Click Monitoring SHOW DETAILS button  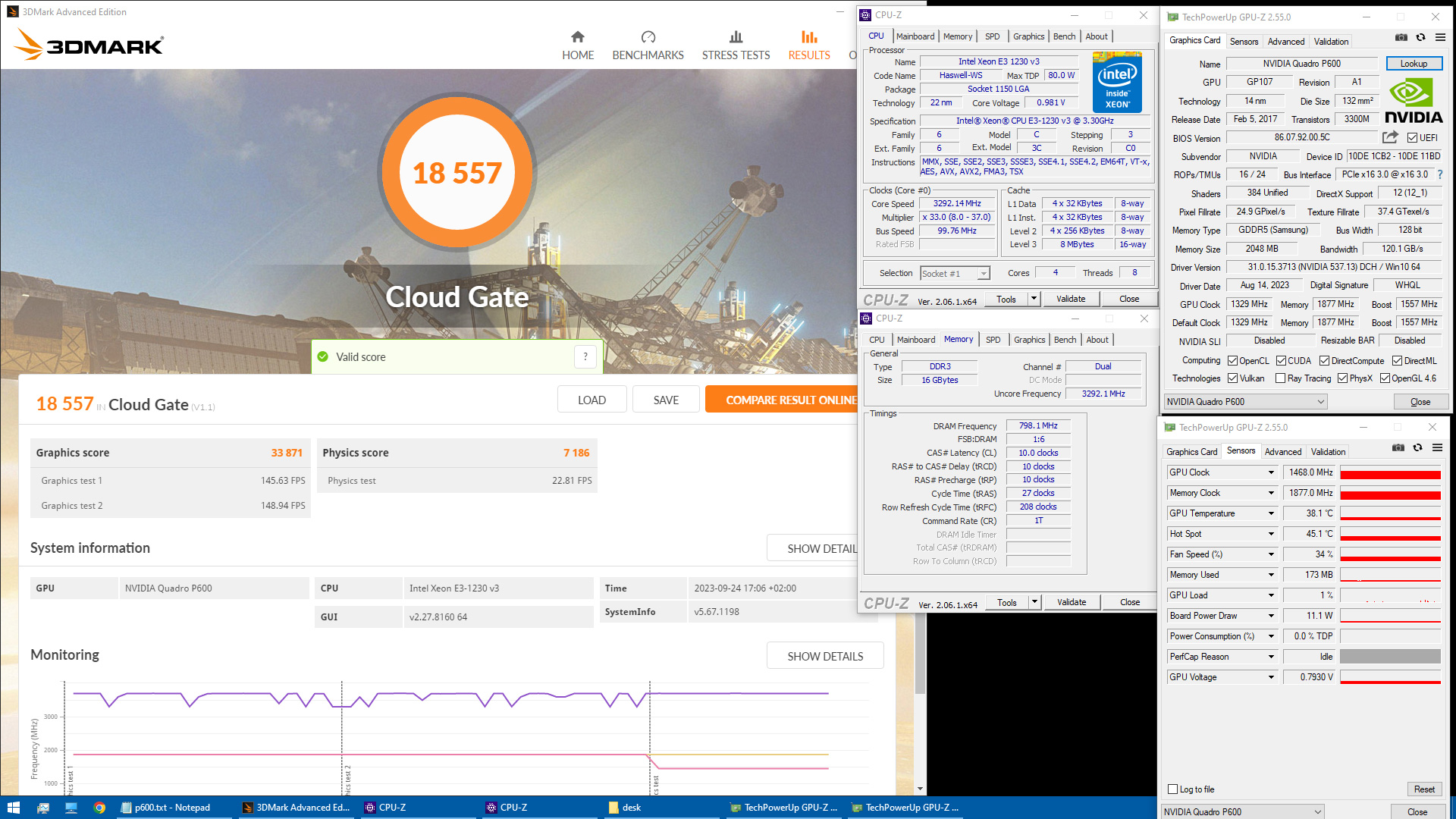coord(825,656)
